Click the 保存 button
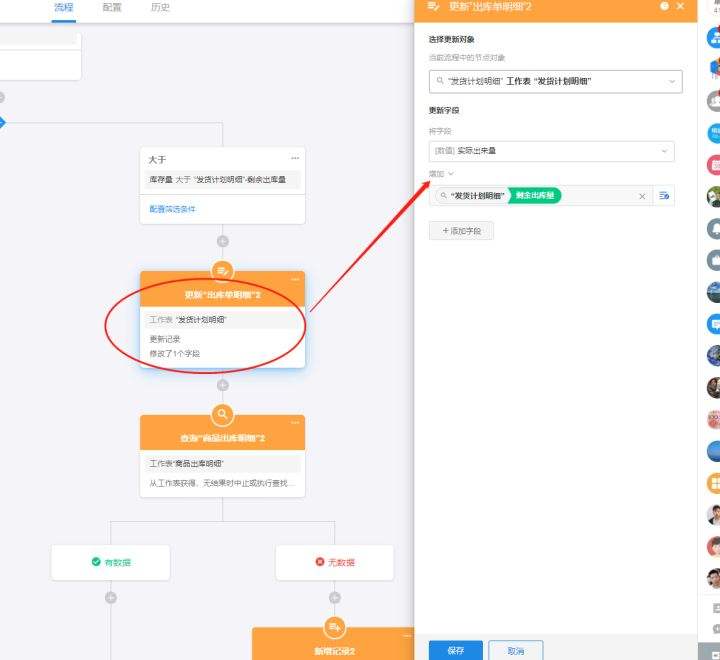 (455, 650)
